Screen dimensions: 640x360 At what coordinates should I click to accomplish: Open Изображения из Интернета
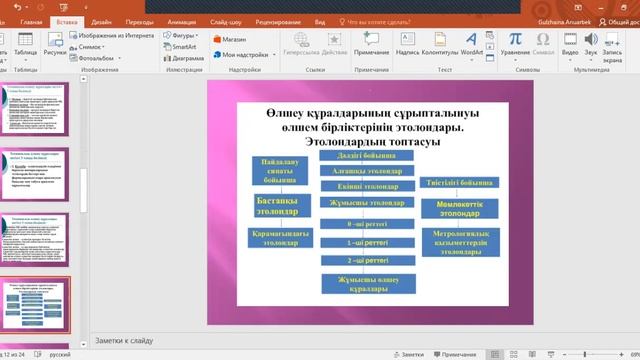point(112,36)
